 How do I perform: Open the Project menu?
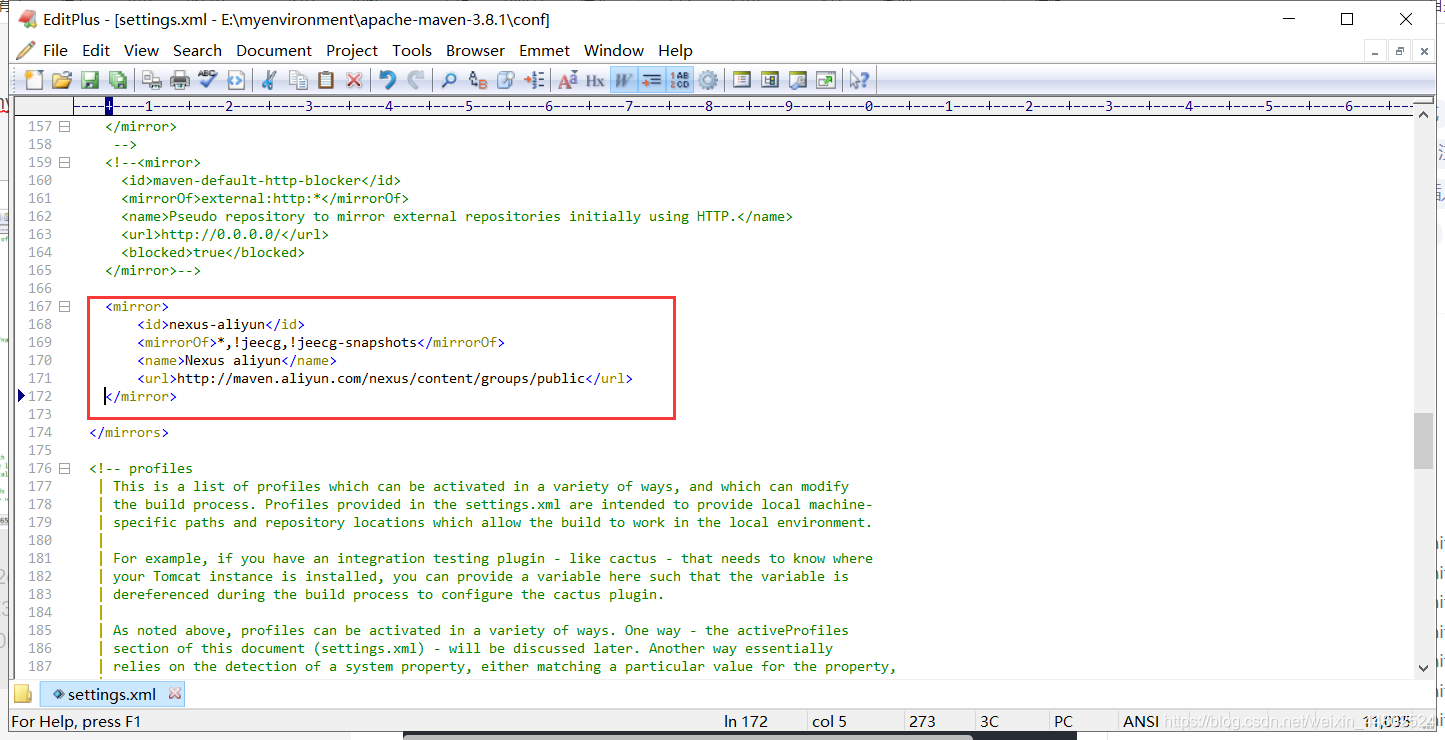(x=352, y=50)
